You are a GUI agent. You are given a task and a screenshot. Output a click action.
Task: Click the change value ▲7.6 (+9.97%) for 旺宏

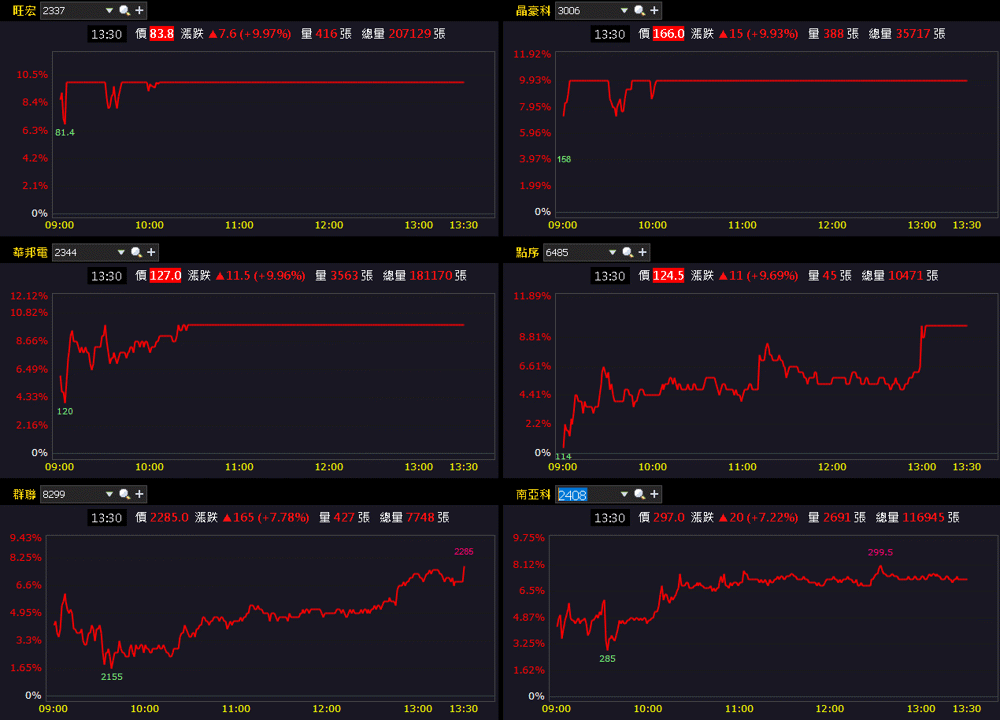250,34
